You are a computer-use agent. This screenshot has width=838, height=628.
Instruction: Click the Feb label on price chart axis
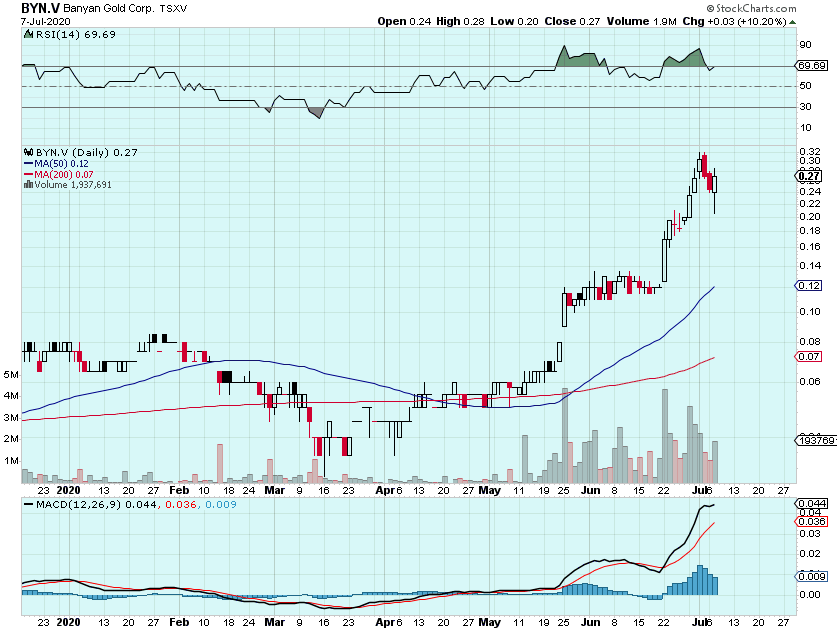click(179, 490)
